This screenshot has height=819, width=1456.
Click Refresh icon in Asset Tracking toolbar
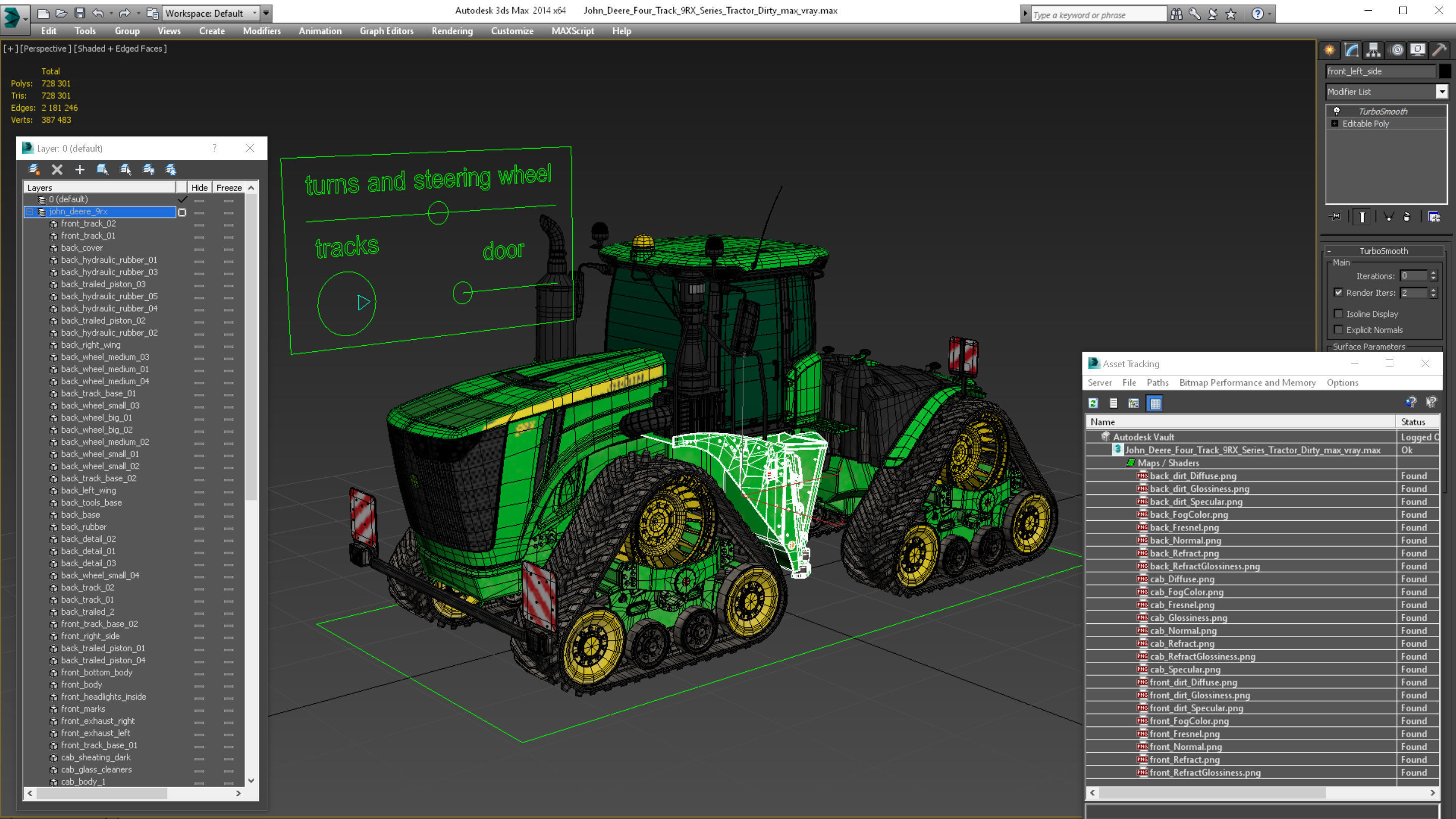click(1093, 403)
